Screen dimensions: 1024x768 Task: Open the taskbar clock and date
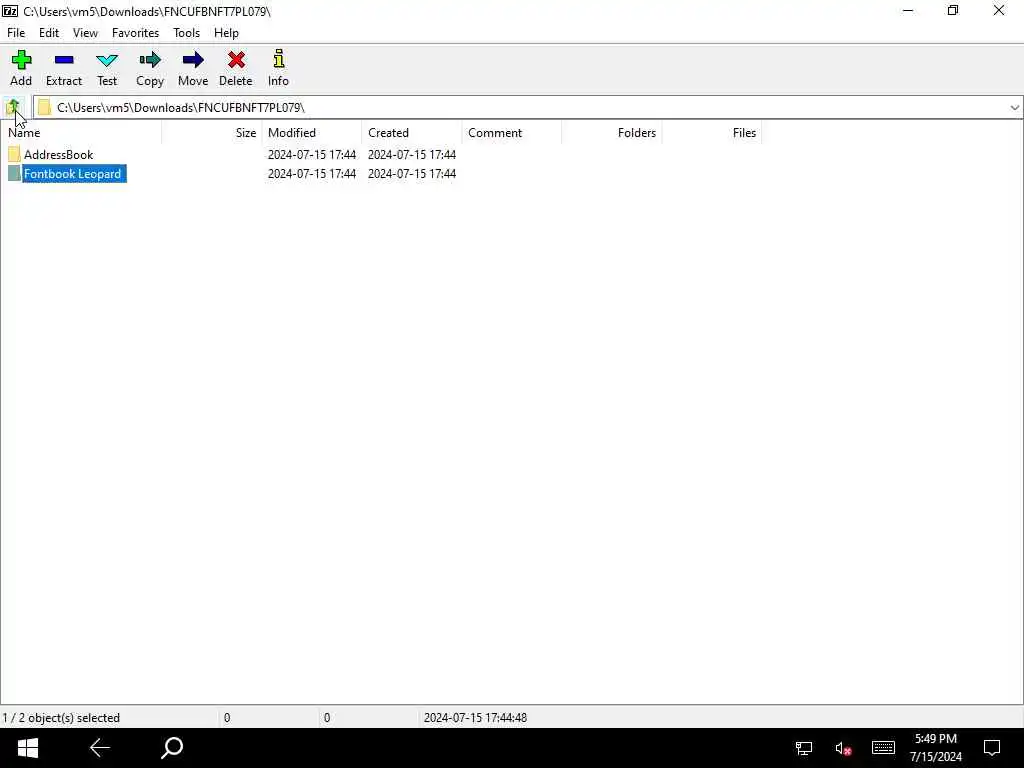(935, 748)
